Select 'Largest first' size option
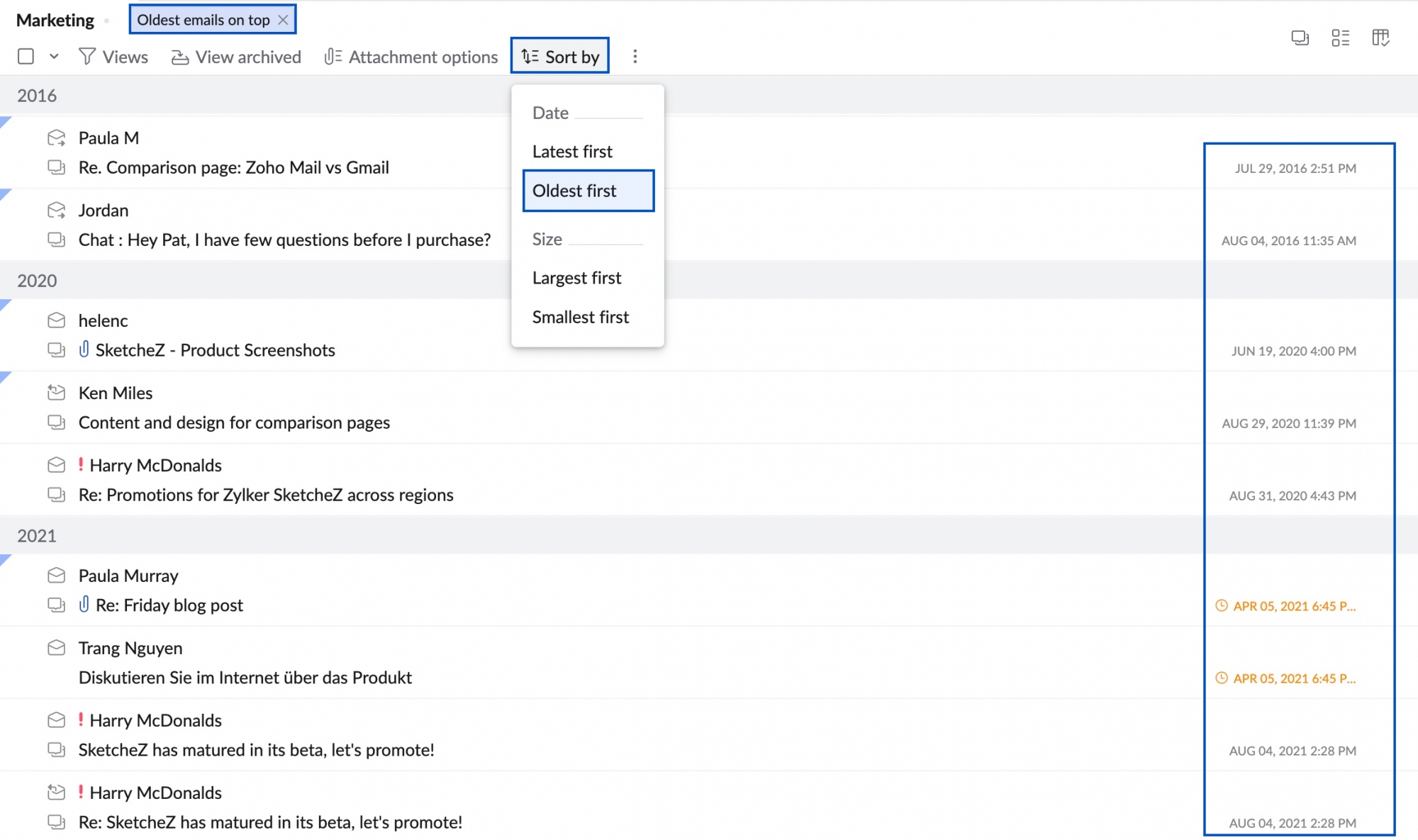The width and height of the screenshot is (1418, 840). pyautogui.click(x=576, y=277)
